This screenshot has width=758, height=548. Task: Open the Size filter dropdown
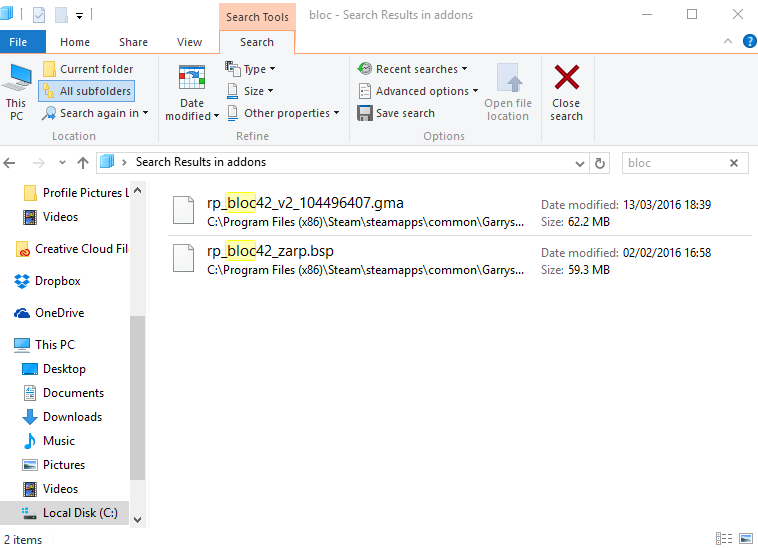250,91
